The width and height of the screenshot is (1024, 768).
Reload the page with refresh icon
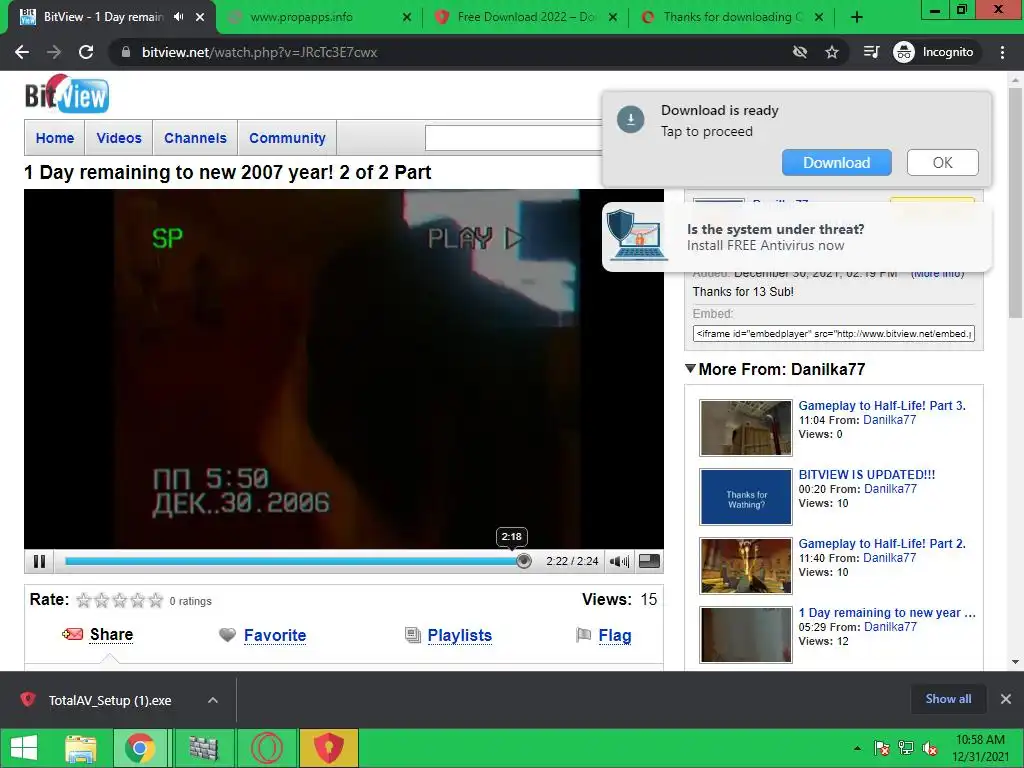(86, 52)
